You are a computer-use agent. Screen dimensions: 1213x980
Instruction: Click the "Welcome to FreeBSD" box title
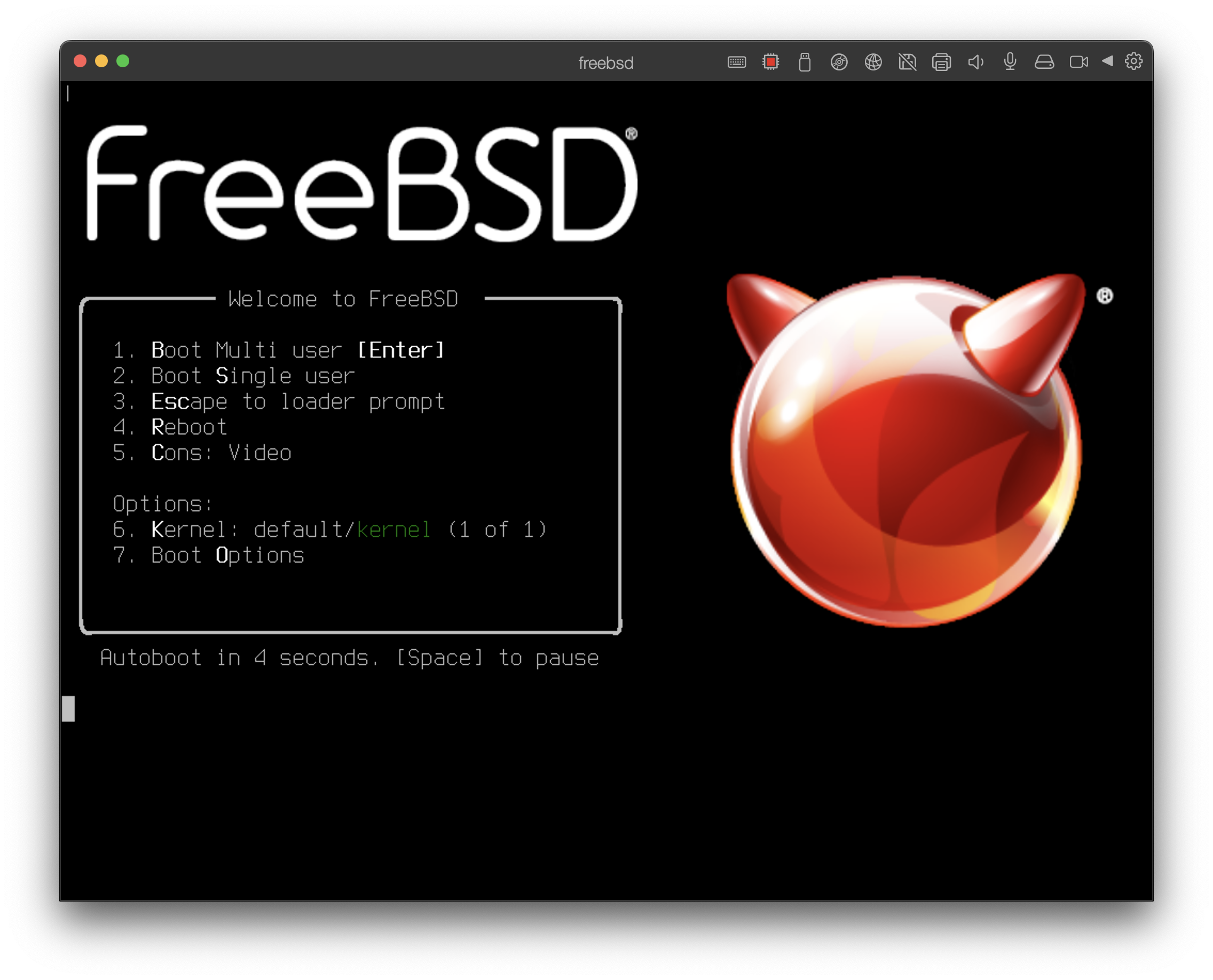click(x=343, y=298)
